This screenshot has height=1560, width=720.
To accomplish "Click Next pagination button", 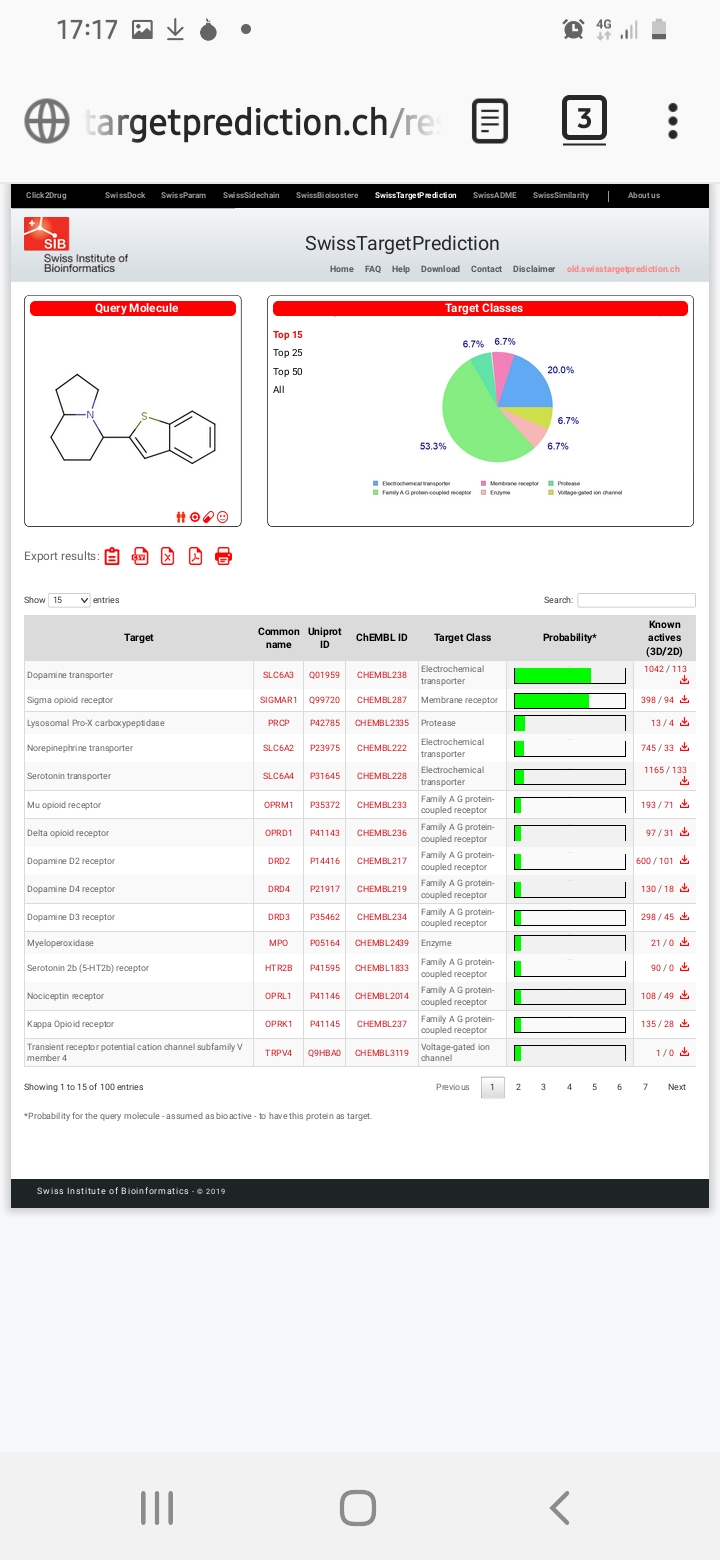I will (x=677, y=1087).
